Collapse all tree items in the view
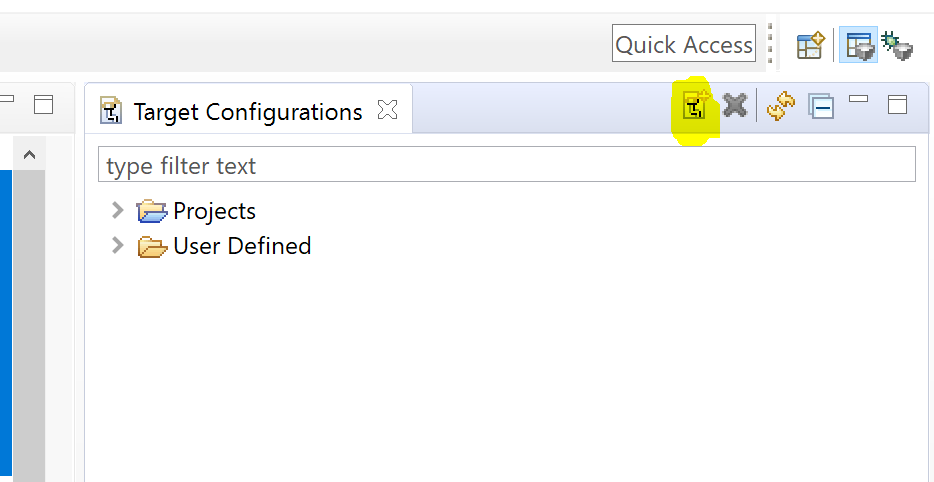Viewport: 934px width, 482px height. click(x=821, y=106)
